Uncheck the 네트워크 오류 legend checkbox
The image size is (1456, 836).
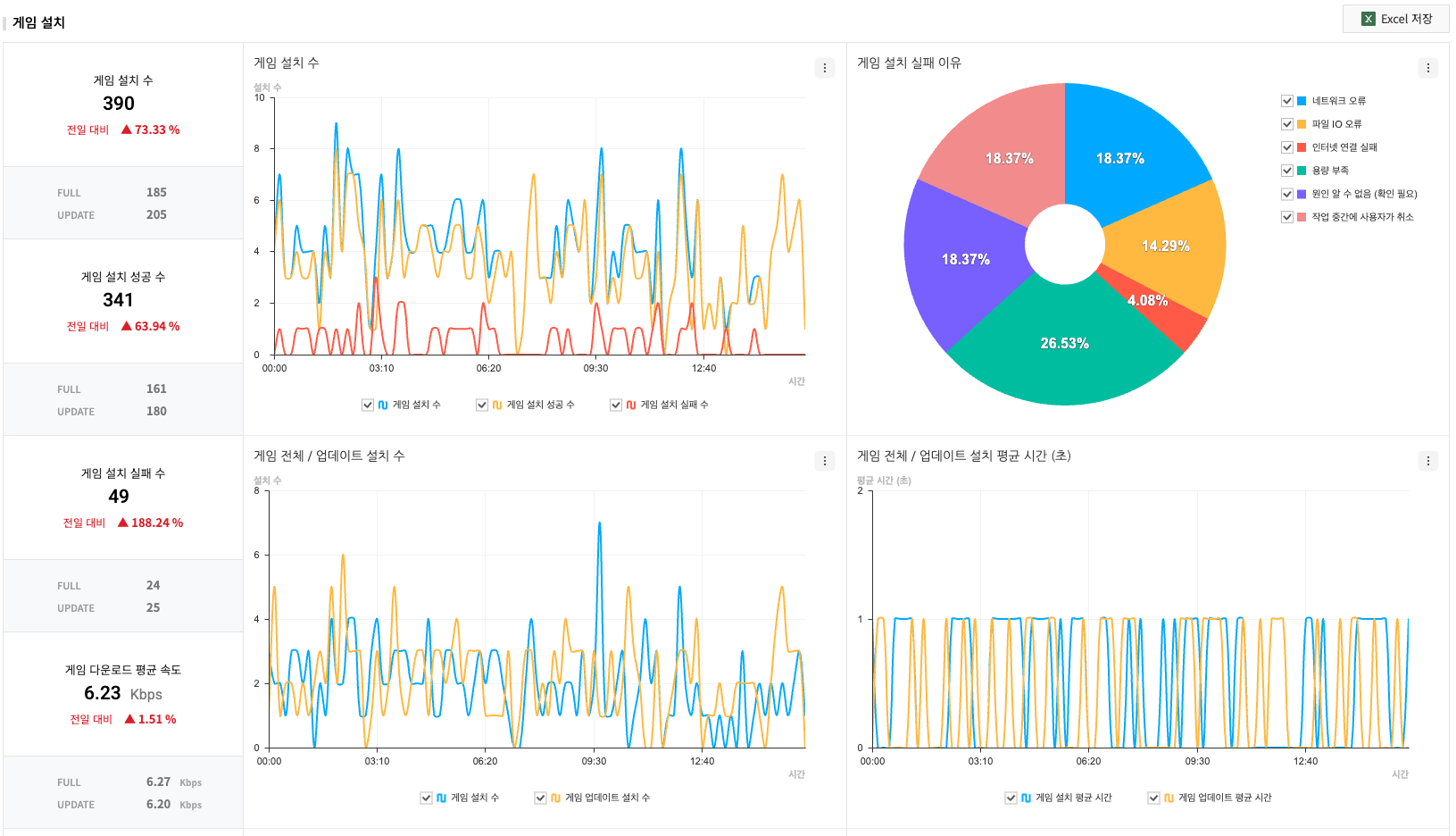pos(1286,101)
